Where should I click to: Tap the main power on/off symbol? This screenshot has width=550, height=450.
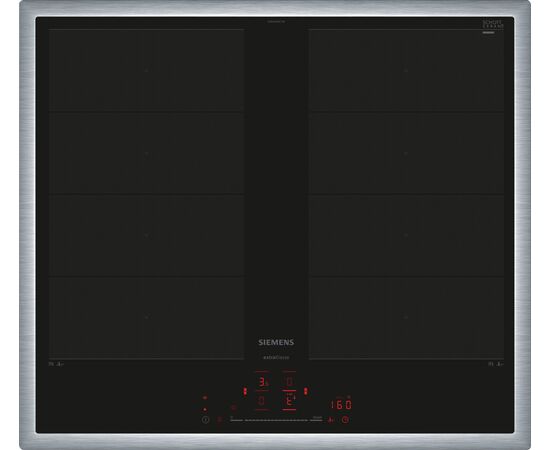206,419
